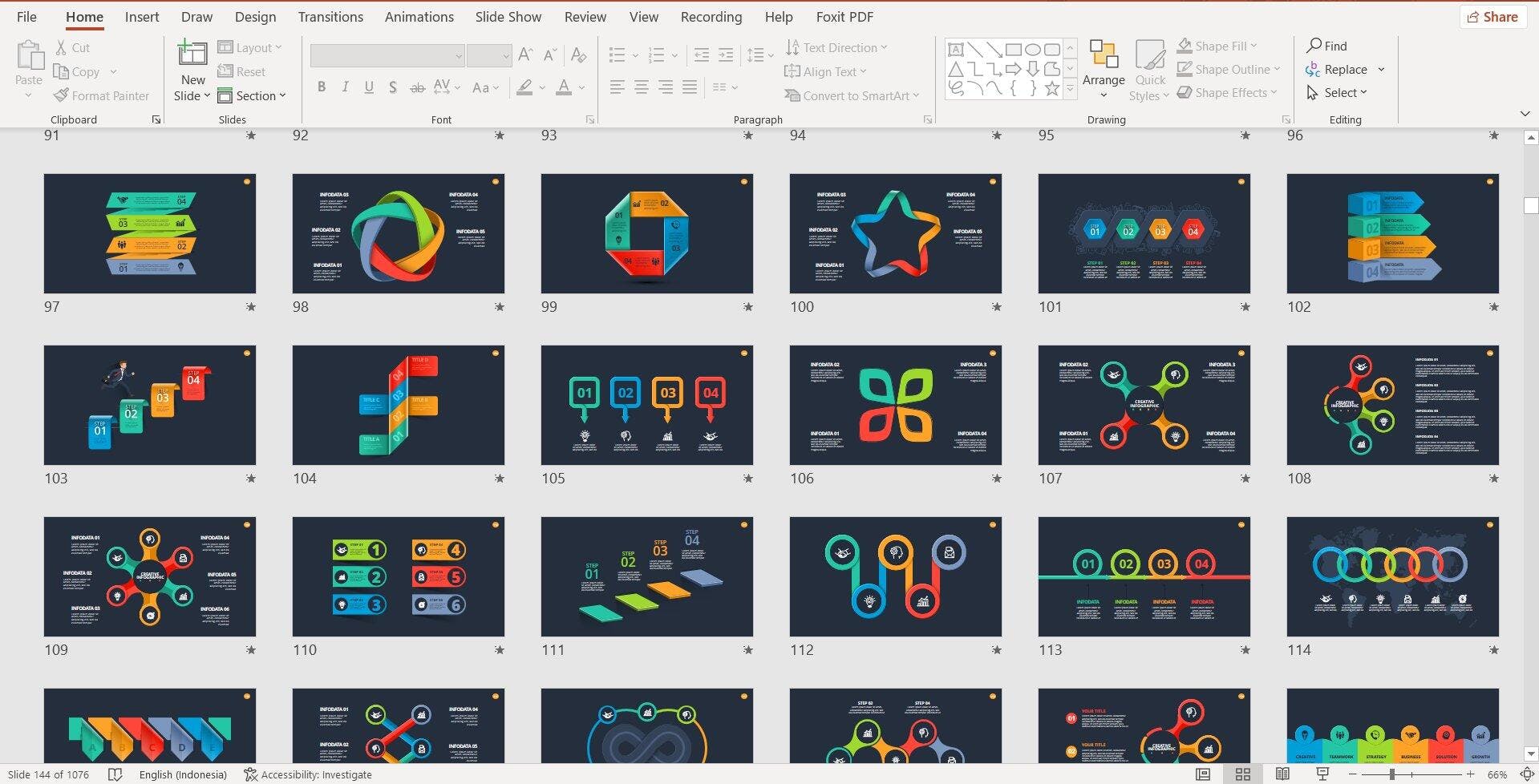The image size is (1539, 784).
Task: Click Accessibility: Investigate in status bar
Action: coord(308,774)
